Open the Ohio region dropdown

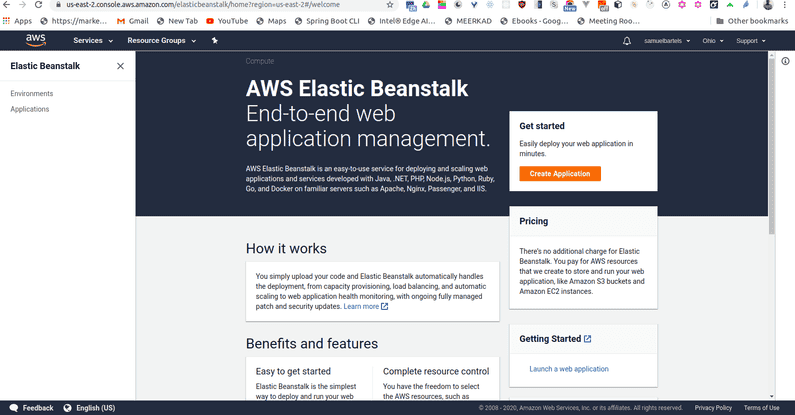(x=713, y=41)
